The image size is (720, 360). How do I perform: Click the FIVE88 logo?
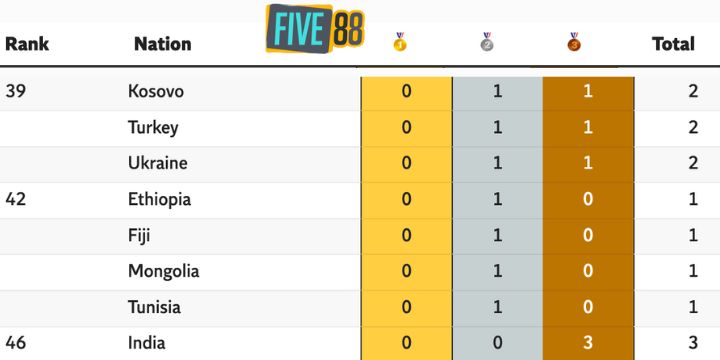pyautogui.click(x=315, y=28)
